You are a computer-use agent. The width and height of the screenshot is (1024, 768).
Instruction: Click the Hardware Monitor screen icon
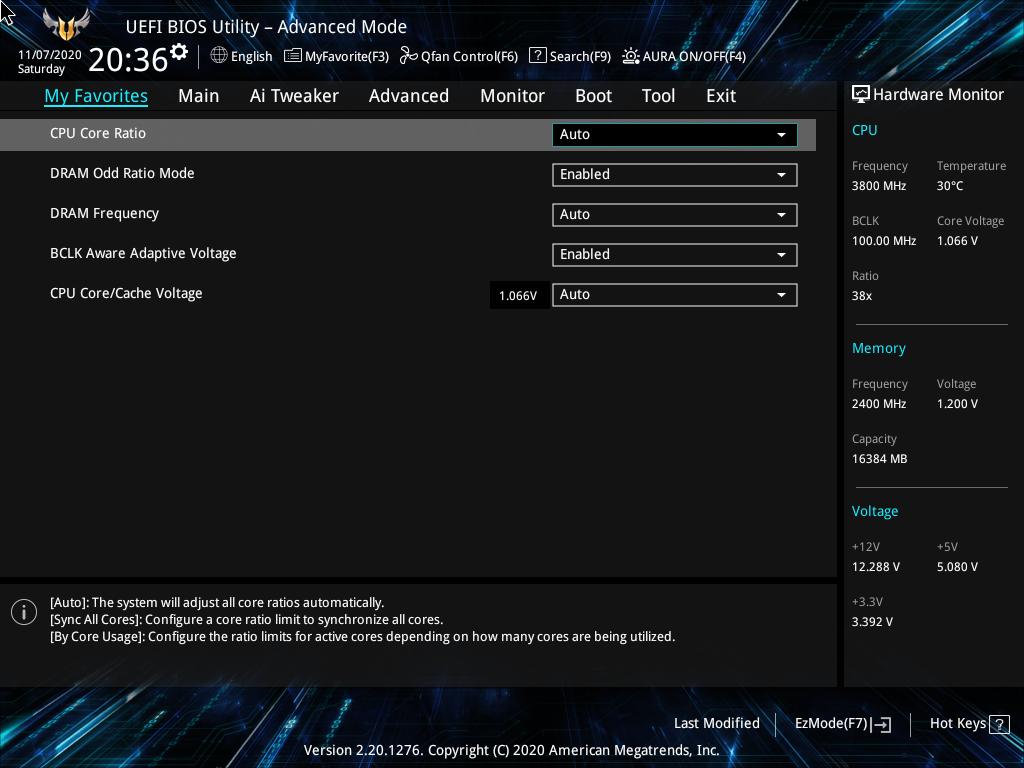tap(861, 95)
